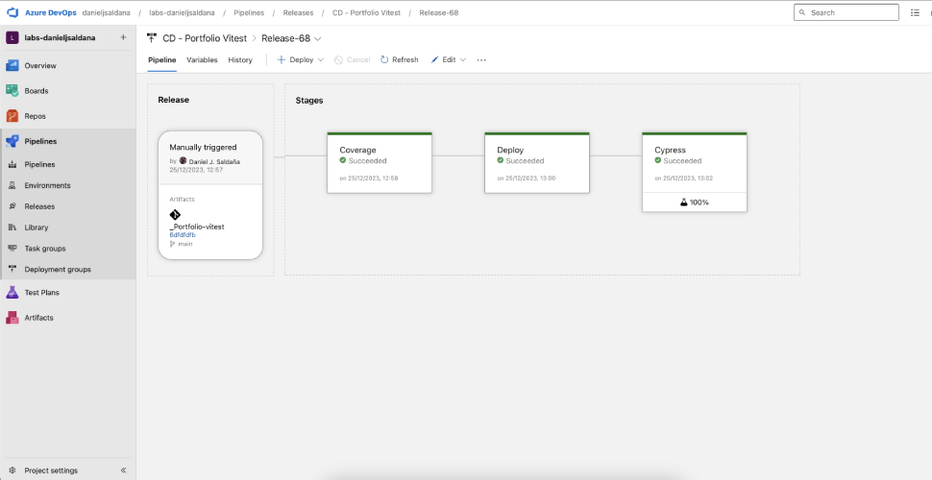Click the CD - Portfolio Vitest breadcrumb

click(366, 12)
